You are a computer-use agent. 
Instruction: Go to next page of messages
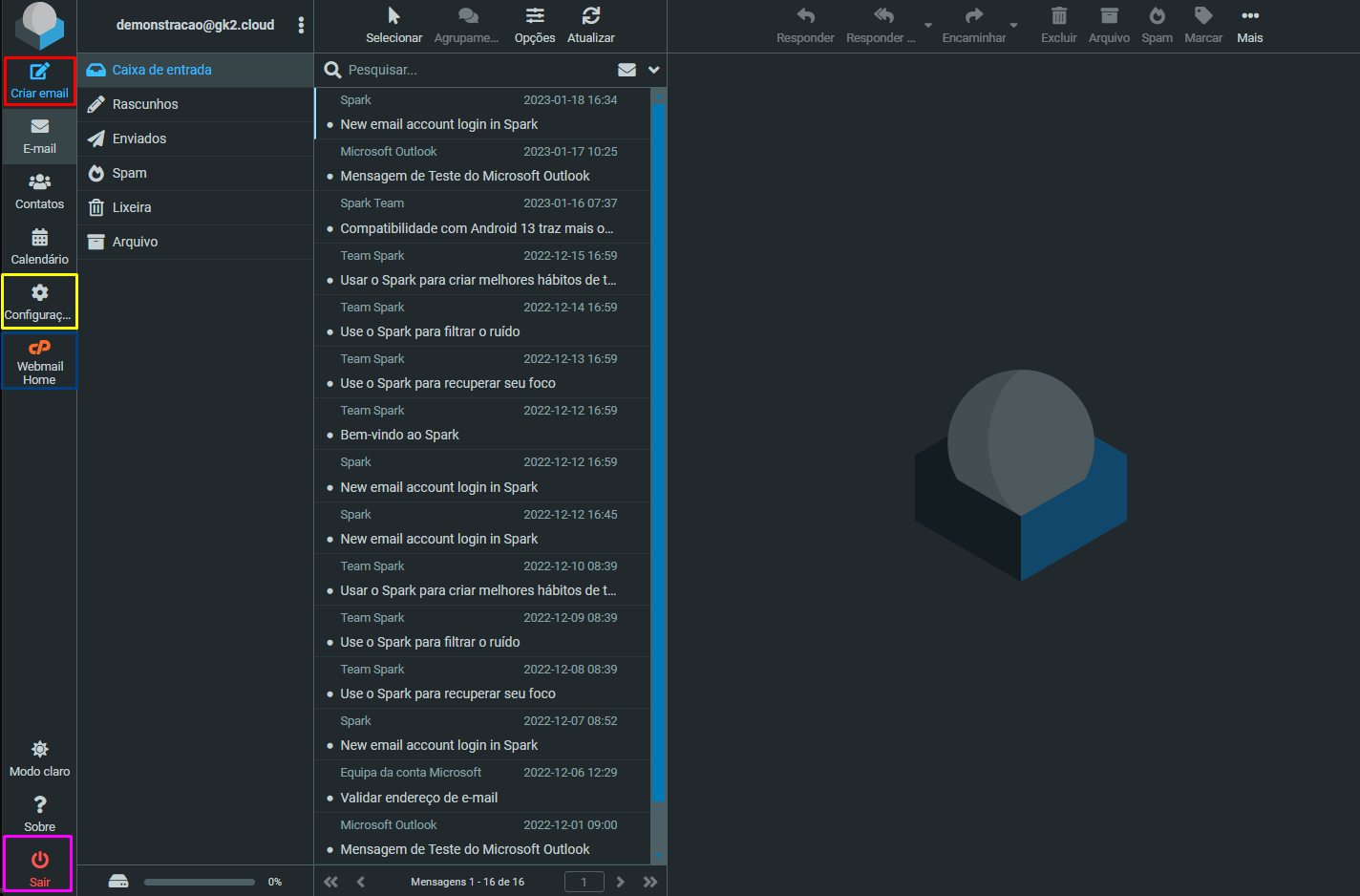coord(621,882)
